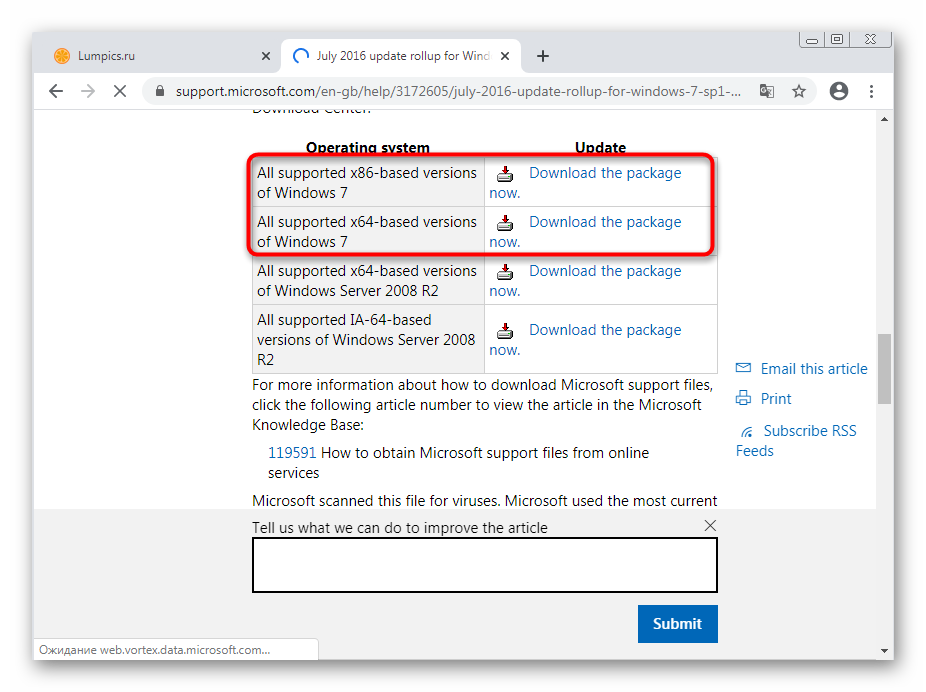Viewport: 926px width, 692px height.
Task: Click the forward navigation arrow
Action: pyautogui.click(x=88, y=91)
